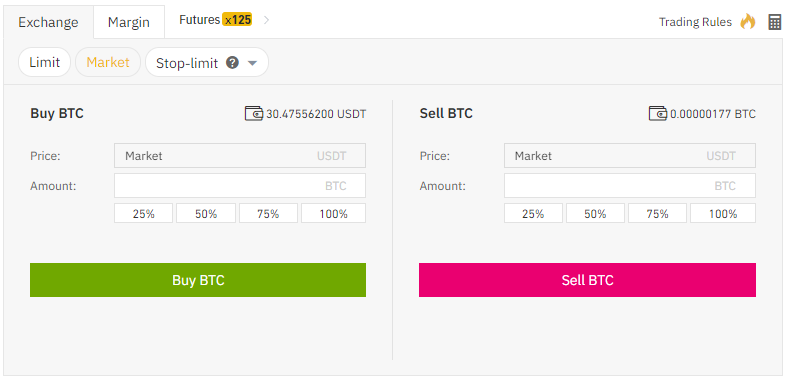Select the Limit order type
The height and width of the screenshot is (379, 790).
click(x=44, y=62)
